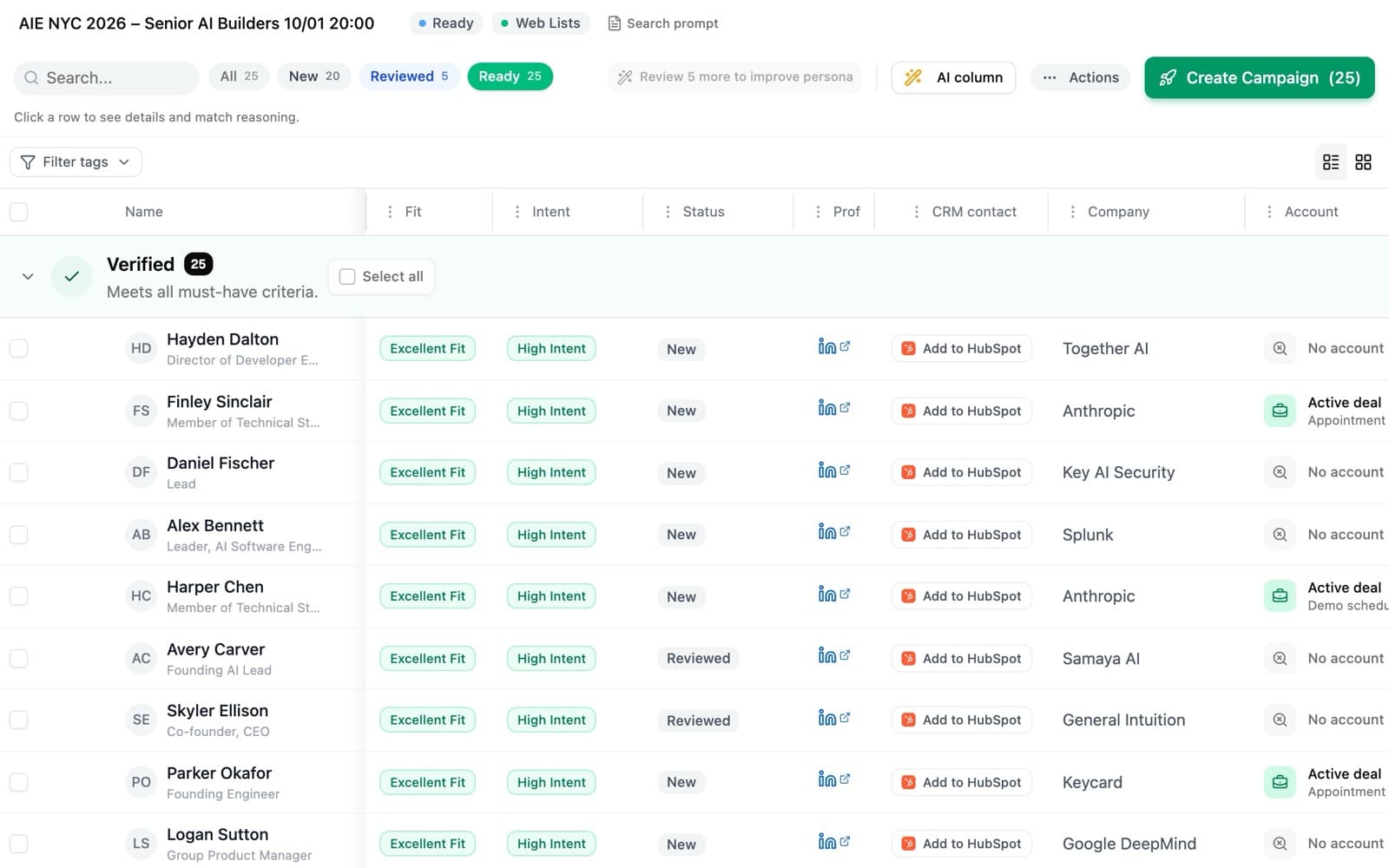The width and height of the screenshot is (1389, 868).
Task: Add Skyler Ellison to HubSpot
Action: pos(961,720)
